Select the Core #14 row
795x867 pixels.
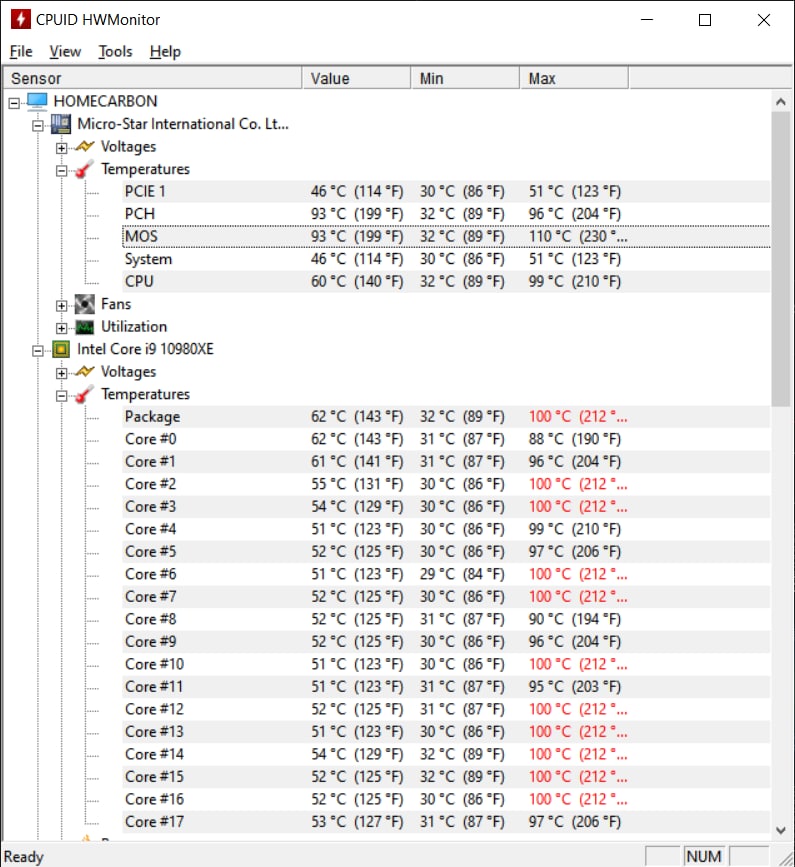[446, 754]
